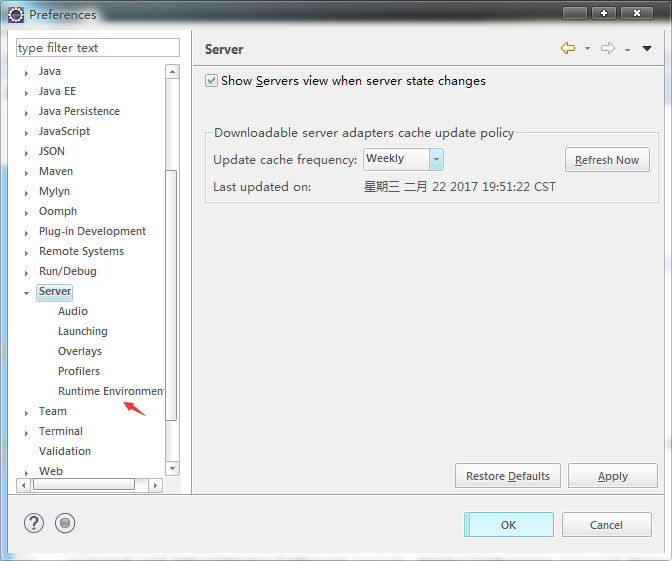Open the forward history dropdown arrow
This screenshot has height=561, width=672.
[x=627, y=49]
